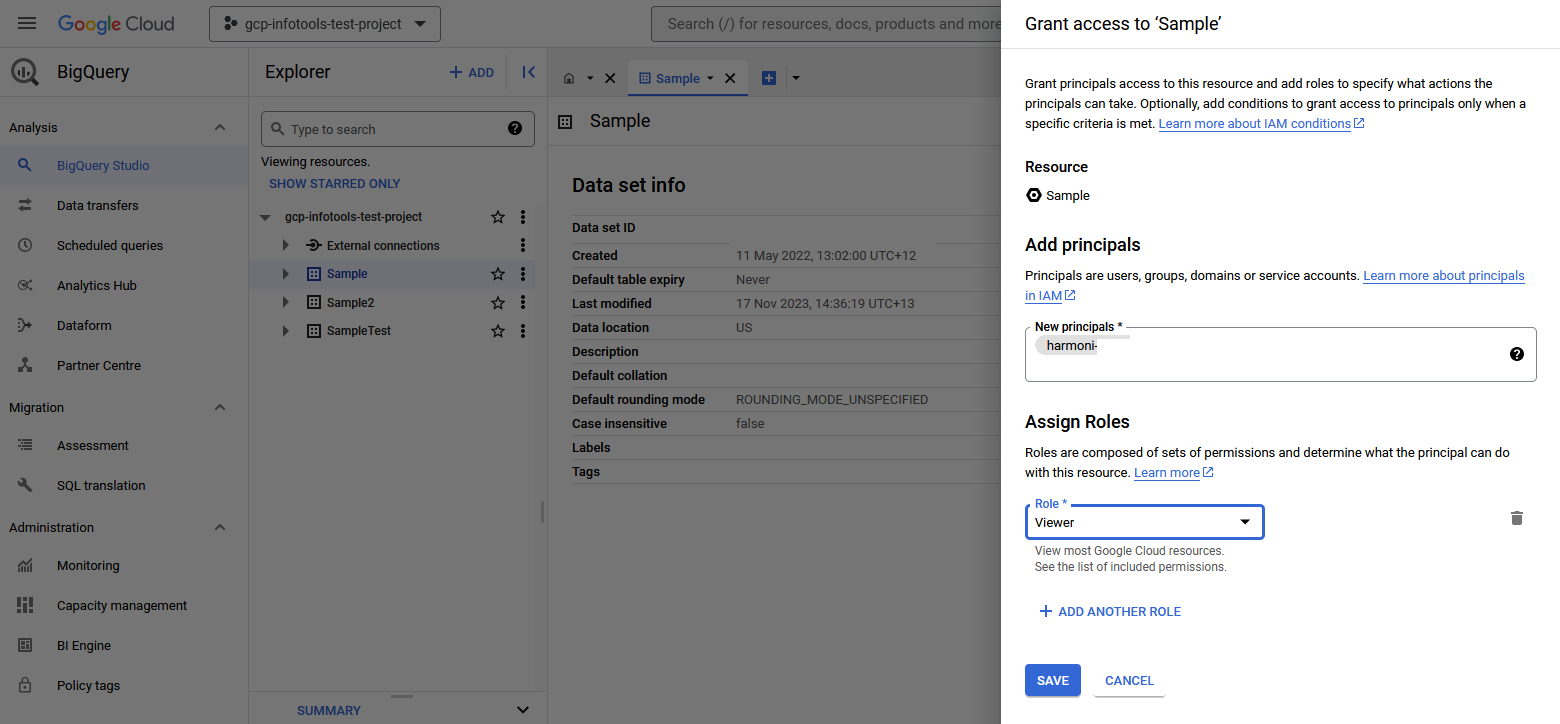Open more options for External connections
1560x724 pixels.
pyautogui.click(x=523, y=245)
